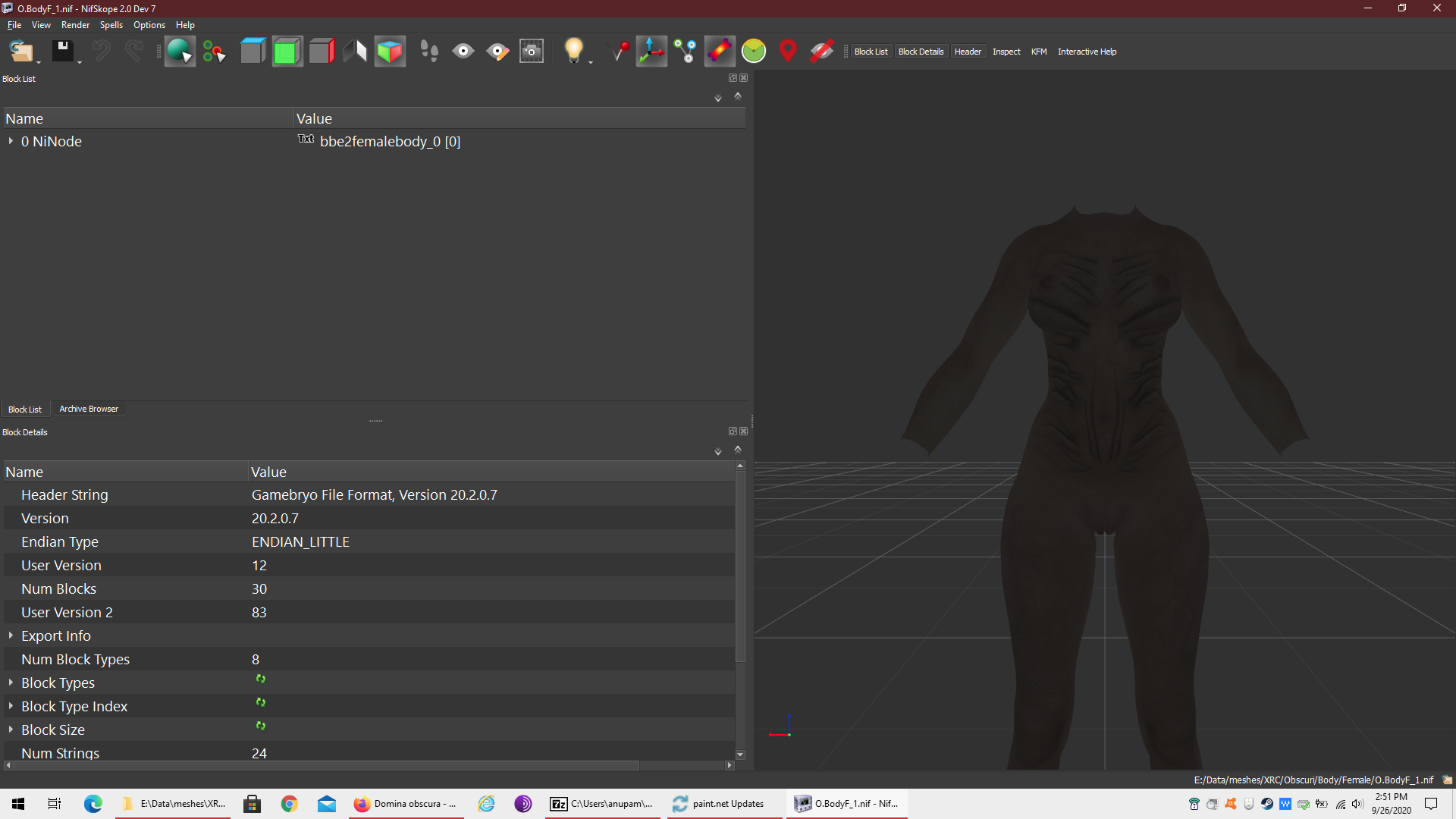The image size is (1456, 819).
Task: Float the Block List panel
Action: click(x=733, y=78)
